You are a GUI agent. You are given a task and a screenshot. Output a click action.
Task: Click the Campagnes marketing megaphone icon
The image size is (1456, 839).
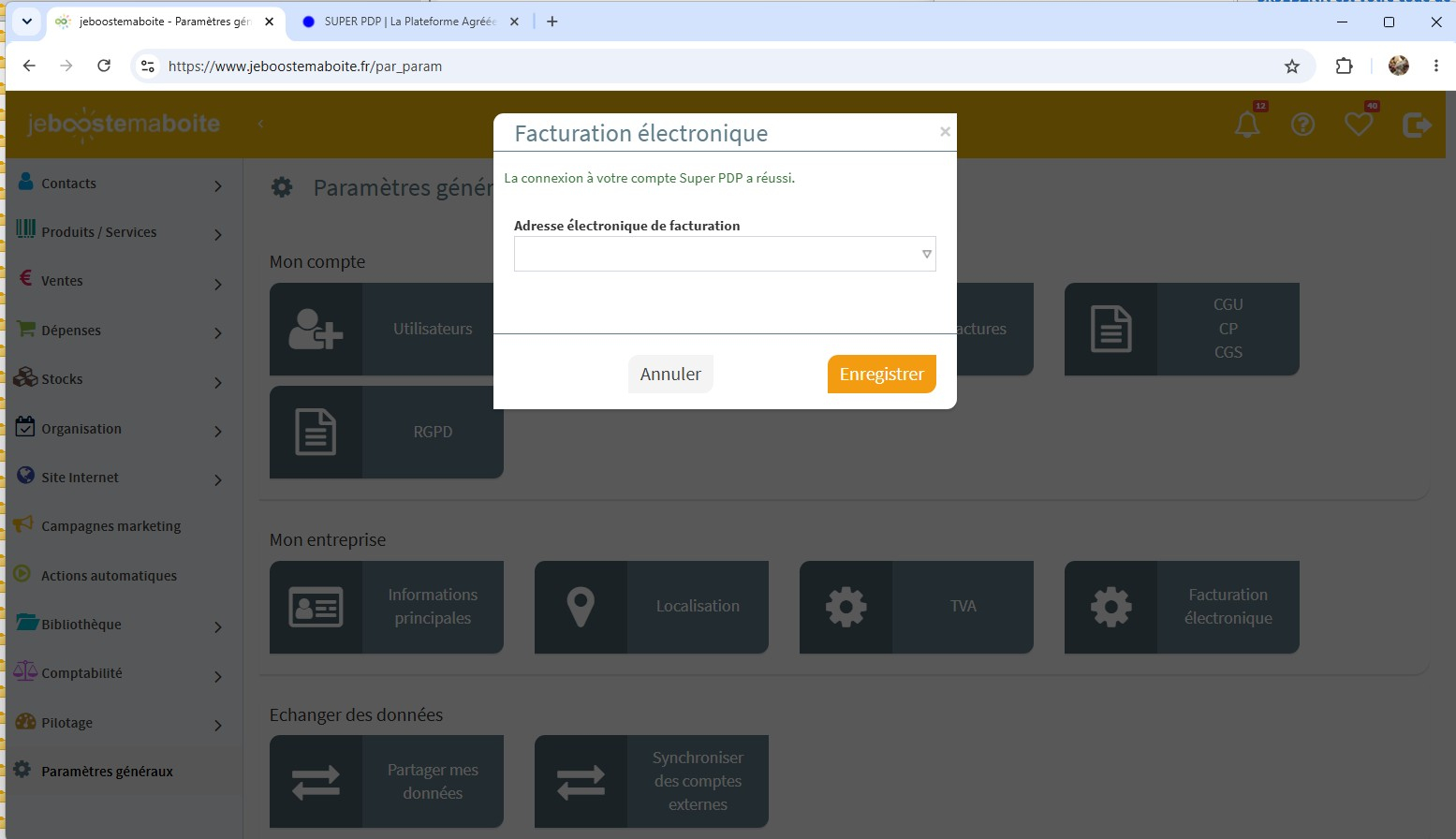click(x=24, y=523)
